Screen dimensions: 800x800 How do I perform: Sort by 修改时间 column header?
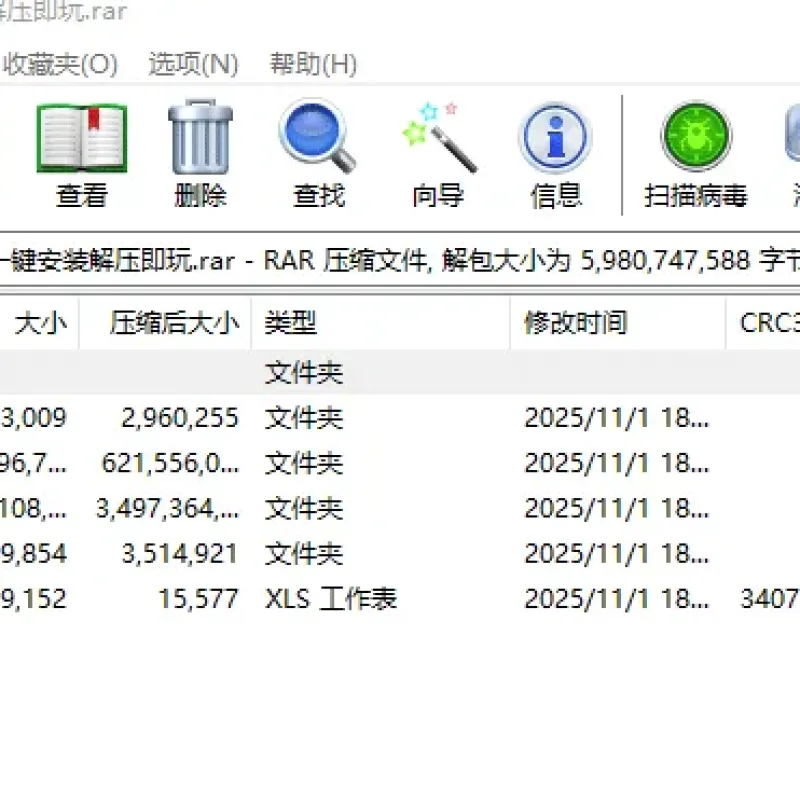618,323
